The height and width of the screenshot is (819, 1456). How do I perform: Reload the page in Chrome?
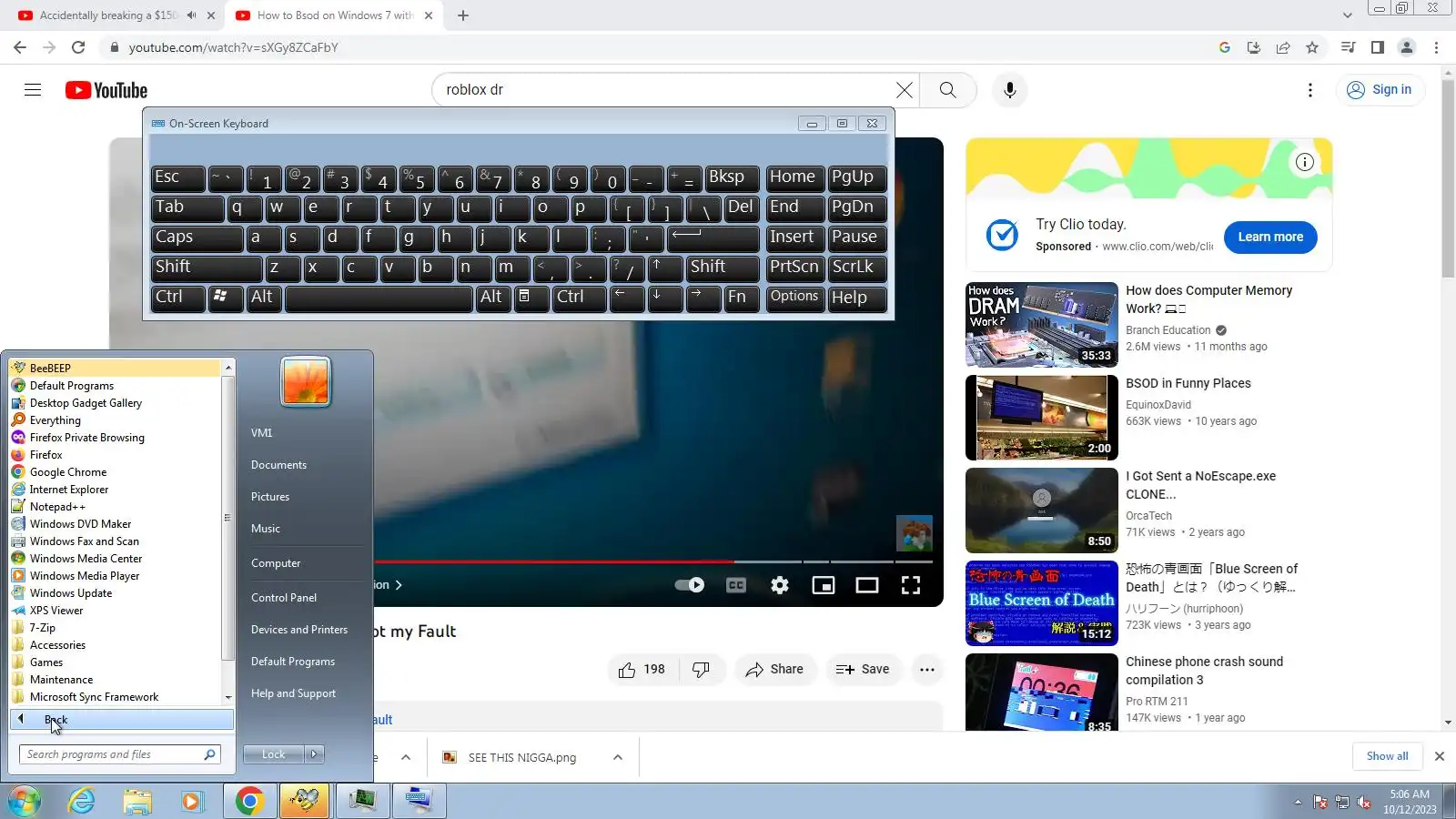(x=78, y=47)
